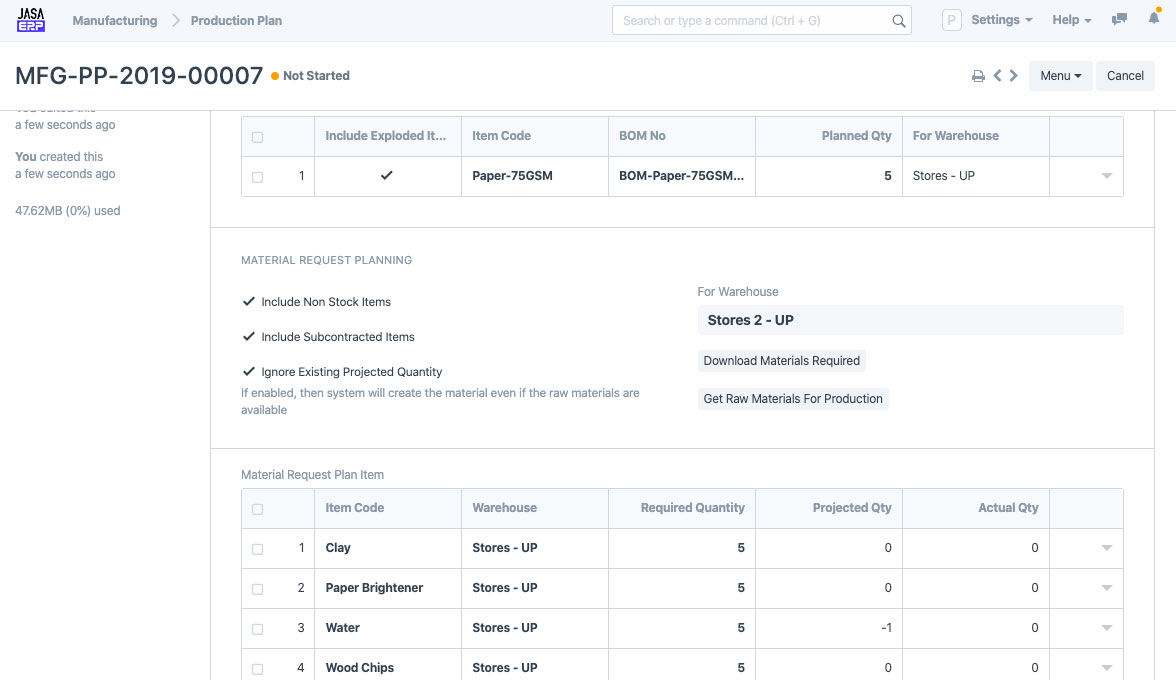
Task: Go to next document arrow
Action: pyautogui.click(x=1014, y=76)
